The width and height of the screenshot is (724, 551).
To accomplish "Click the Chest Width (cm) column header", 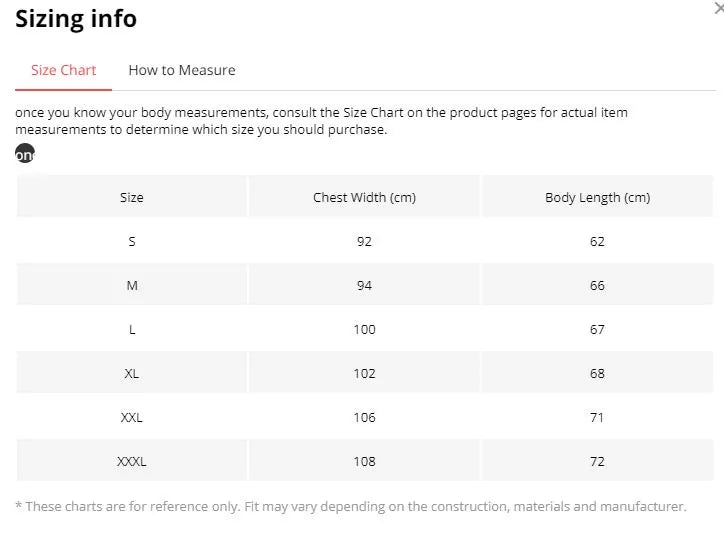I will 364,197.
